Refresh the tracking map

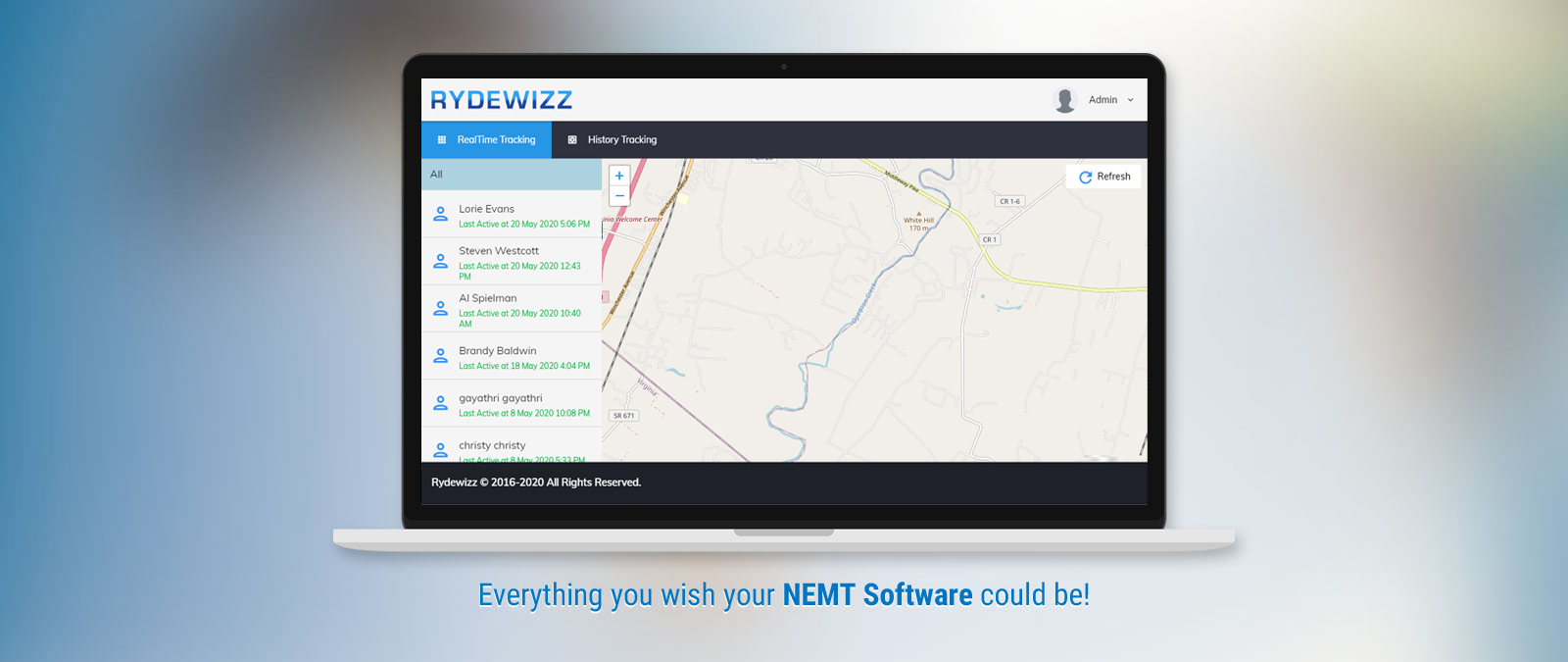[x=1103, y=177]
